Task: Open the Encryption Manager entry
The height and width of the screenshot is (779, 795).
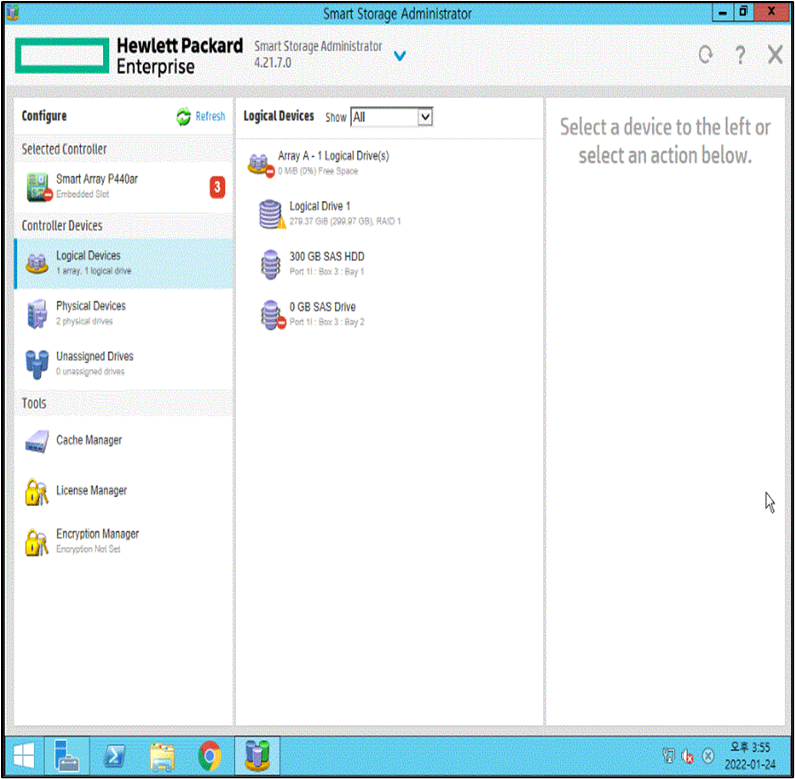Action: [124, 542]
